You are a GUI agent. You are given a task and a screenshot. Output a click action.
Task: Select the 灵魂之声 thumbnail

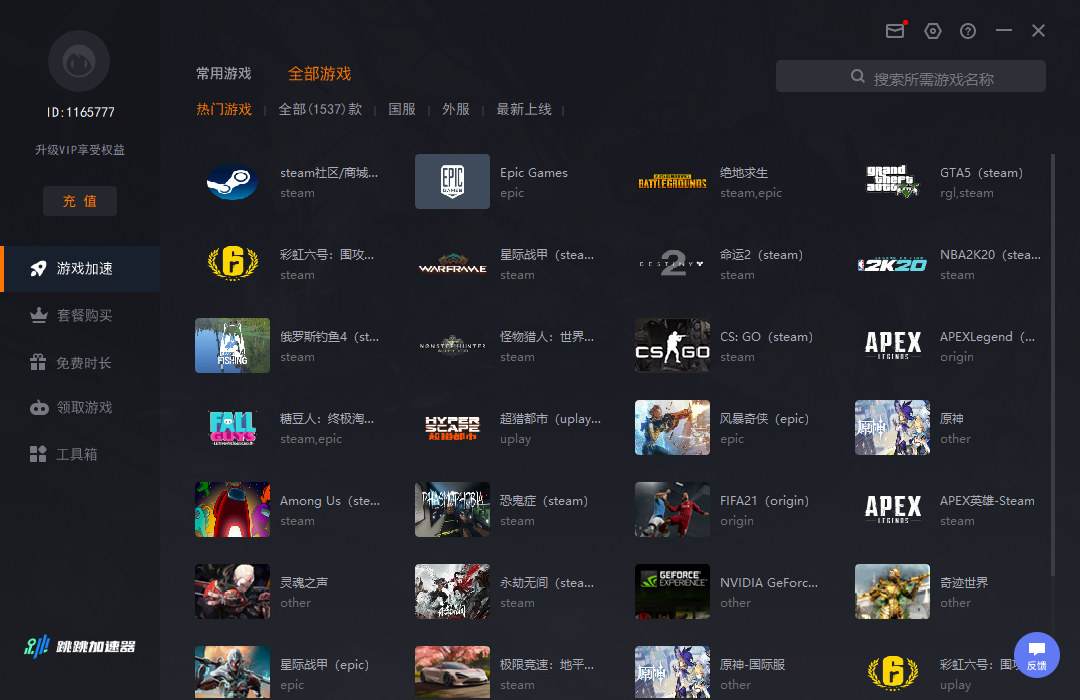(x=233, y=591)
